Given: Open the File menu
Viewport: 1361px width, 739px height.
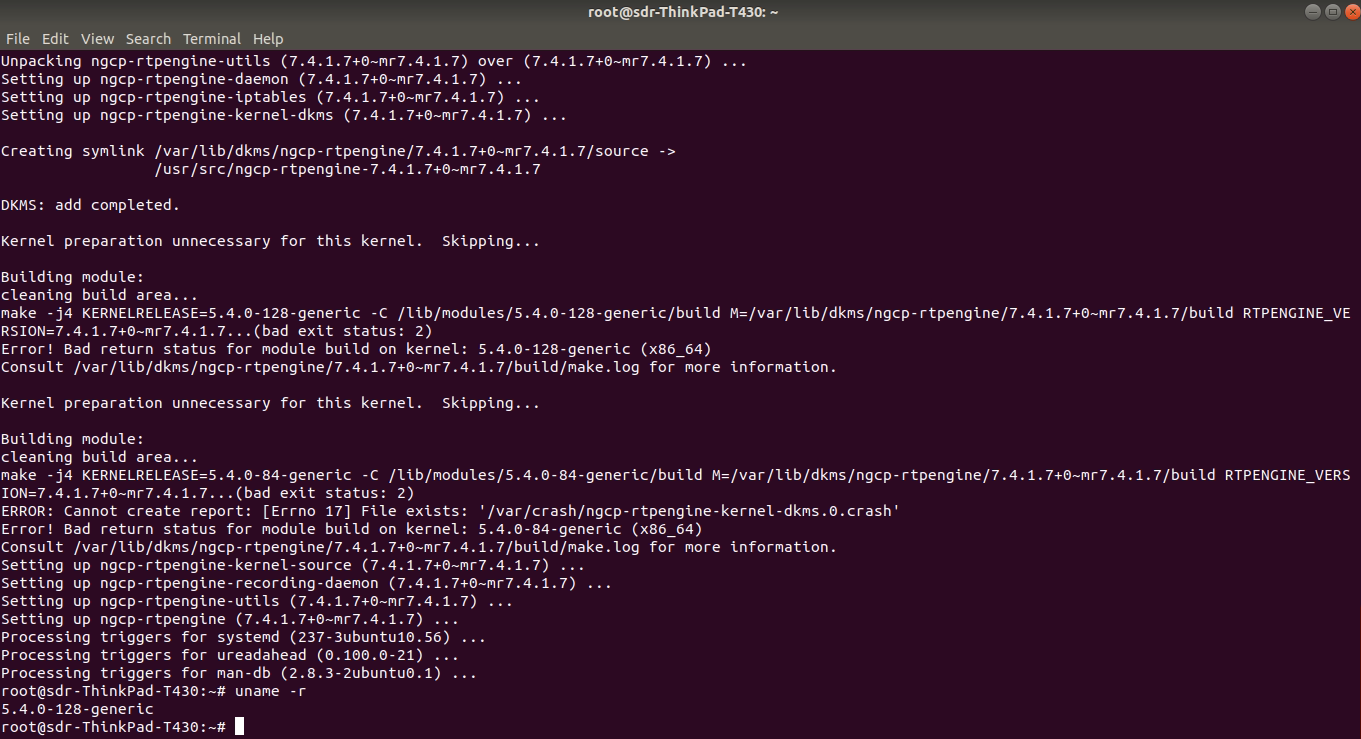Looking at the screenshot, I should (18, 38).
